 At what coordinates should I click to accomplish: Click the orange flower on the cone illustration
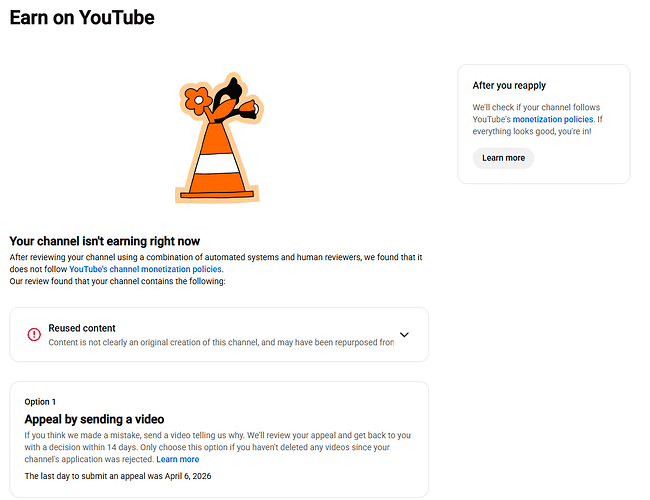[x=197, y=100]
